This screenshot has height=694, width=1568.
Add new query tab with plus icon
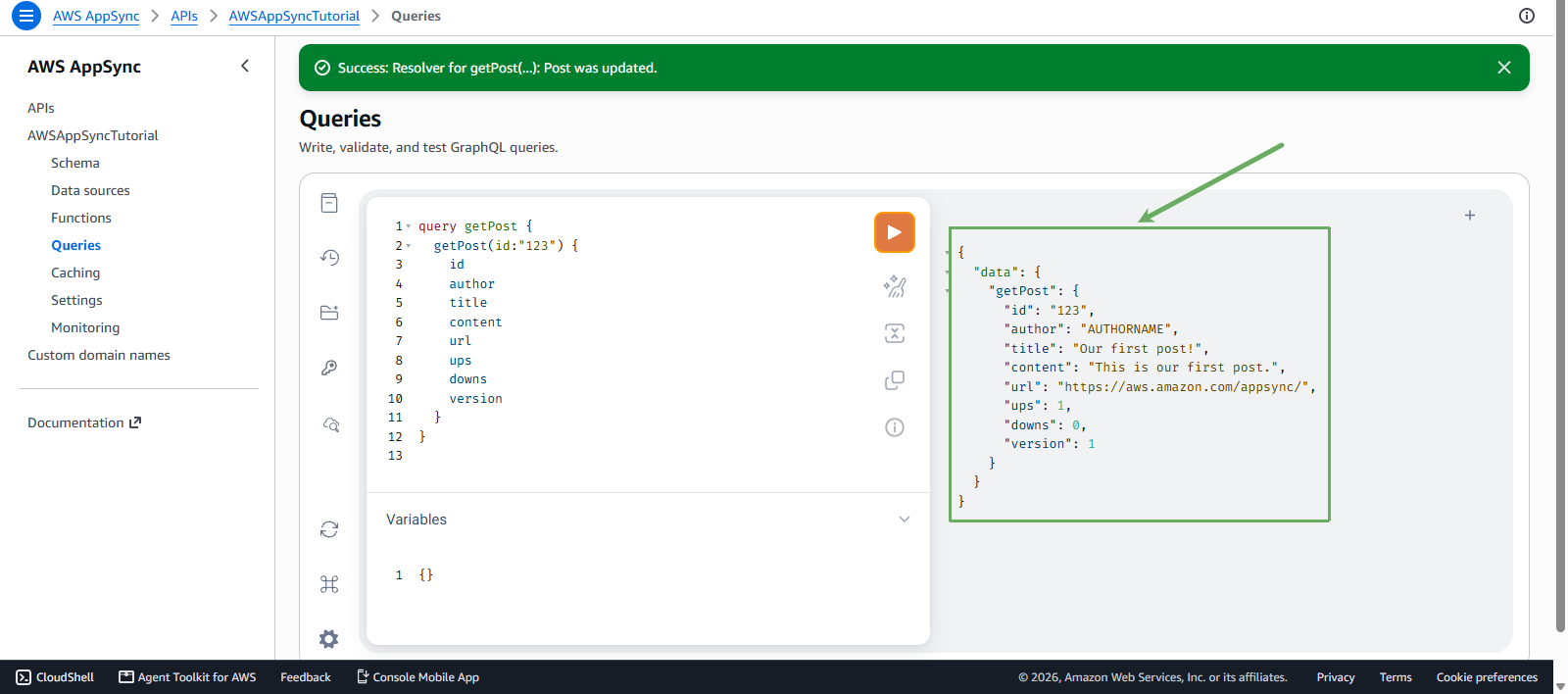(1470, 216)
